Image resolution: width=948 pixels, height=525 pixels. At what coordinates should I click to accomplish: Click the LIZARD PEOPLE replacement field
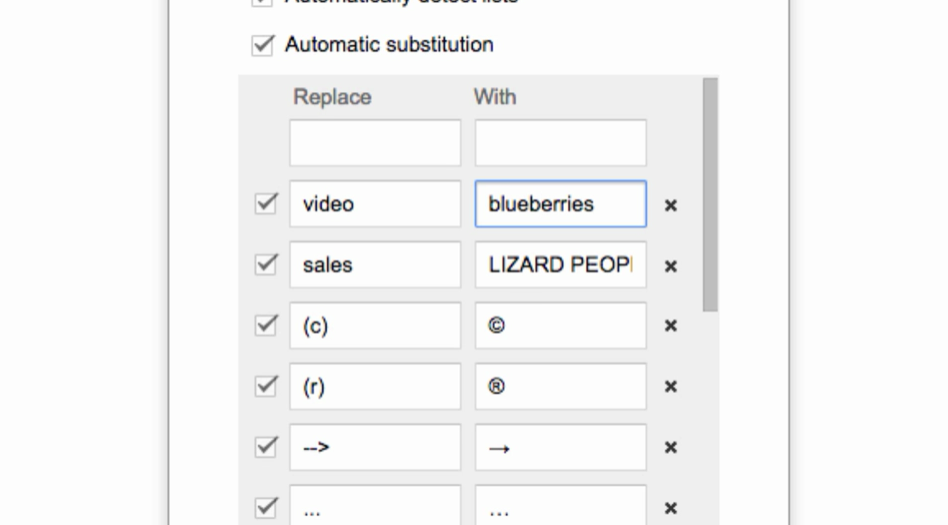pos(560,265)
